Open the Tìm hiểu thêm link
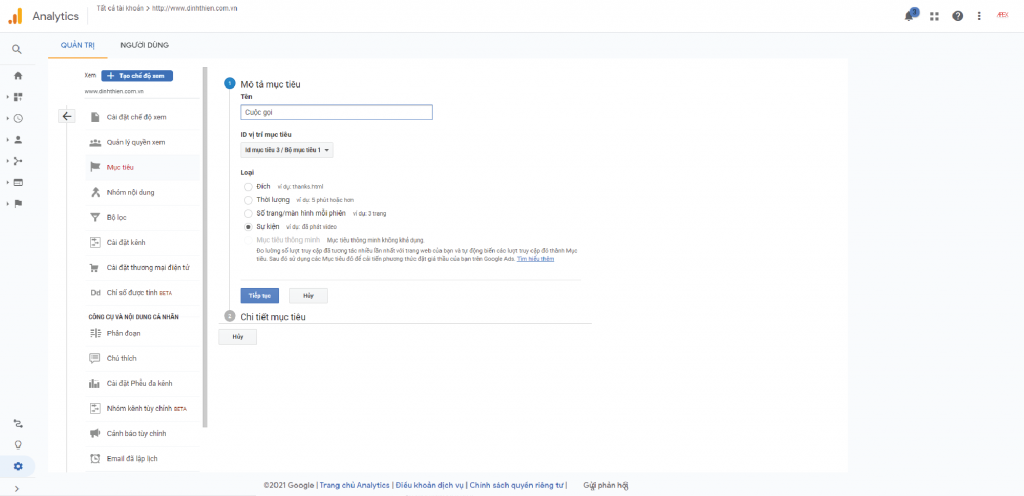 535,258
